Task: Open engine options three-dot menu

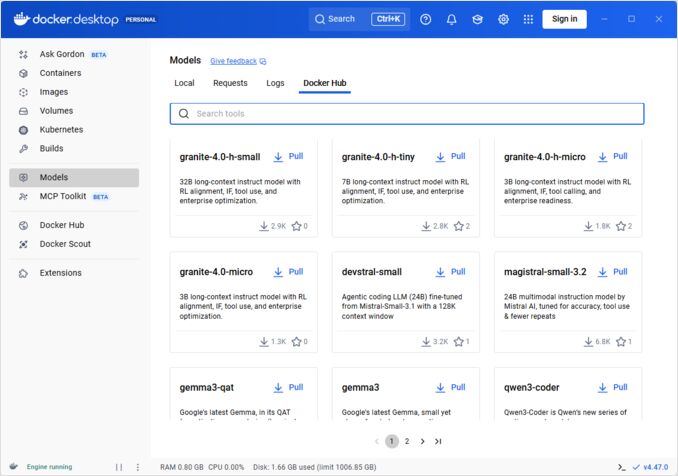Action: click(138, 467)
